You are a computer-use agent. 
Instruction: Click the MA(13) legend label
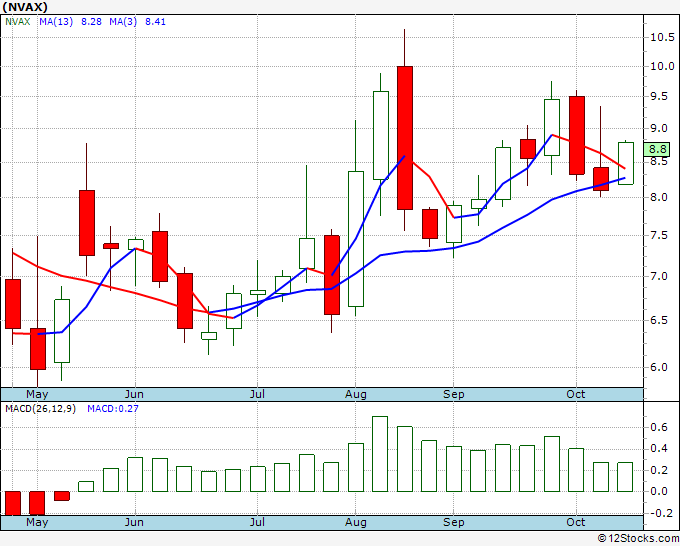point(56,22)
